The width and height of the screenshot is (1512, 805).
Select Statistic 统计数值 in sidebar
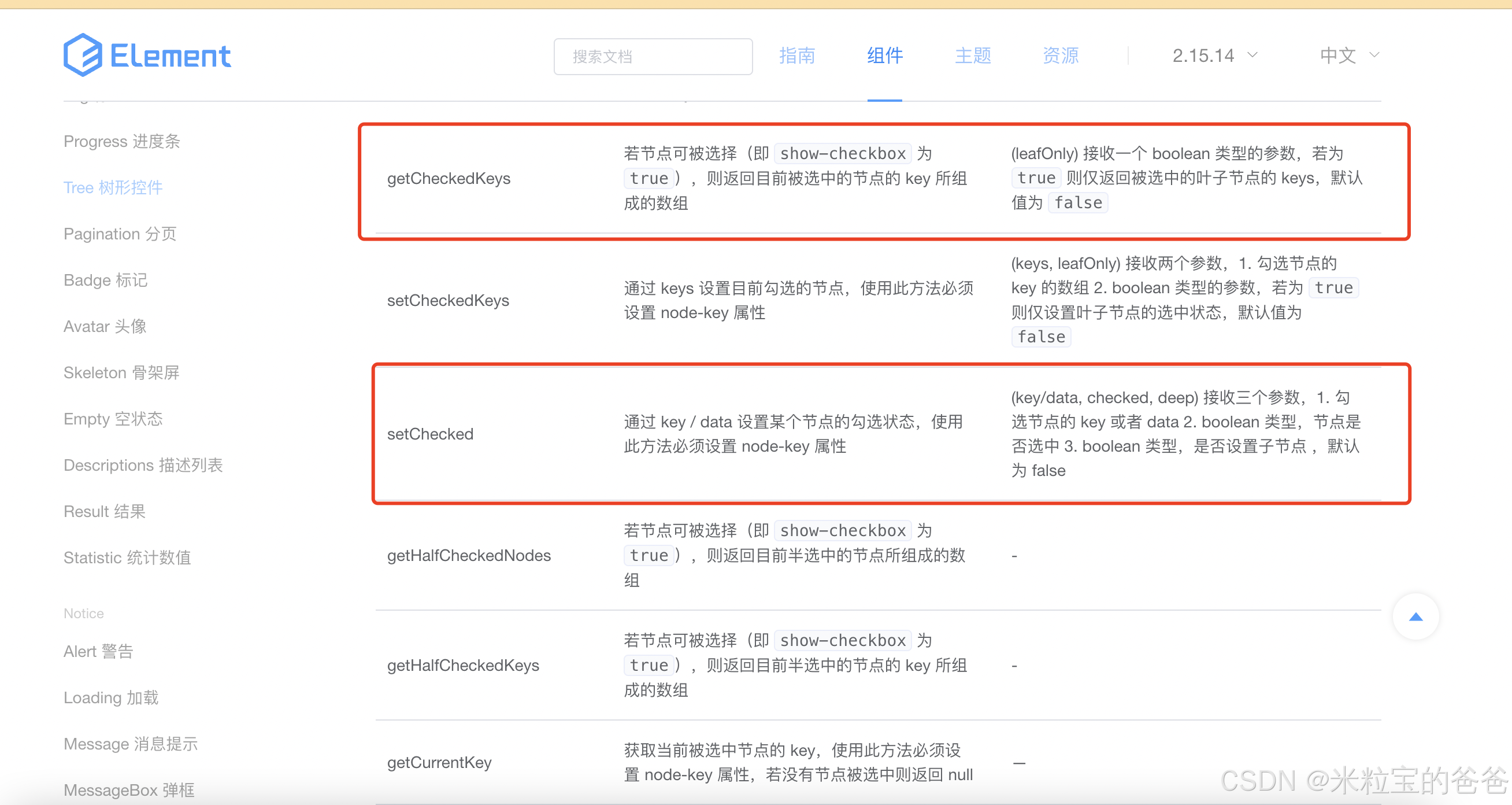[127, 558]
